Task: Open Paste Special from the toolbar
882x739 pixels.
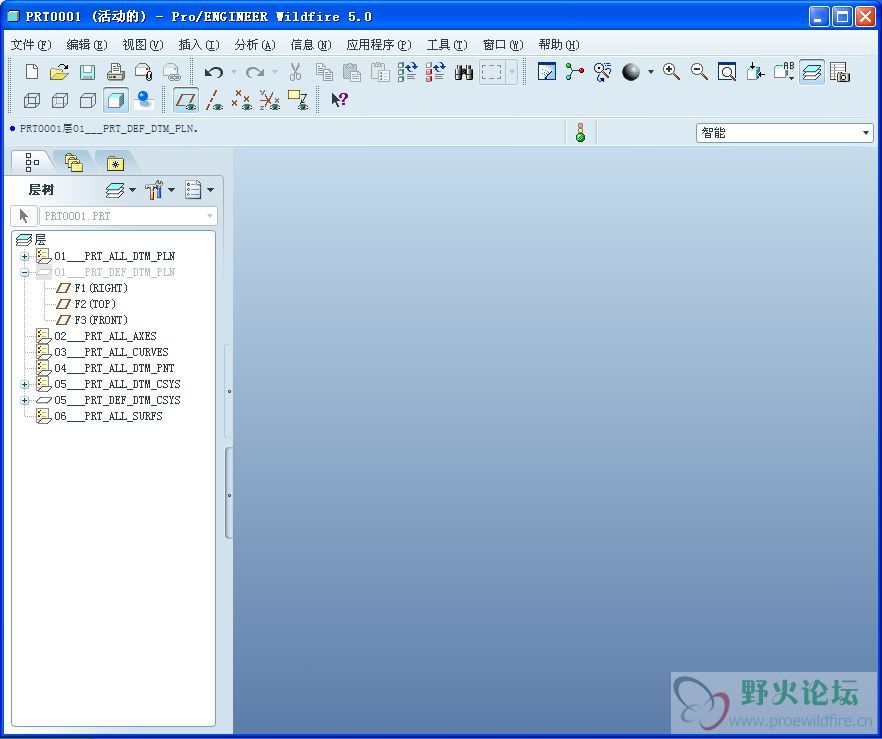Action: [380, 72]
